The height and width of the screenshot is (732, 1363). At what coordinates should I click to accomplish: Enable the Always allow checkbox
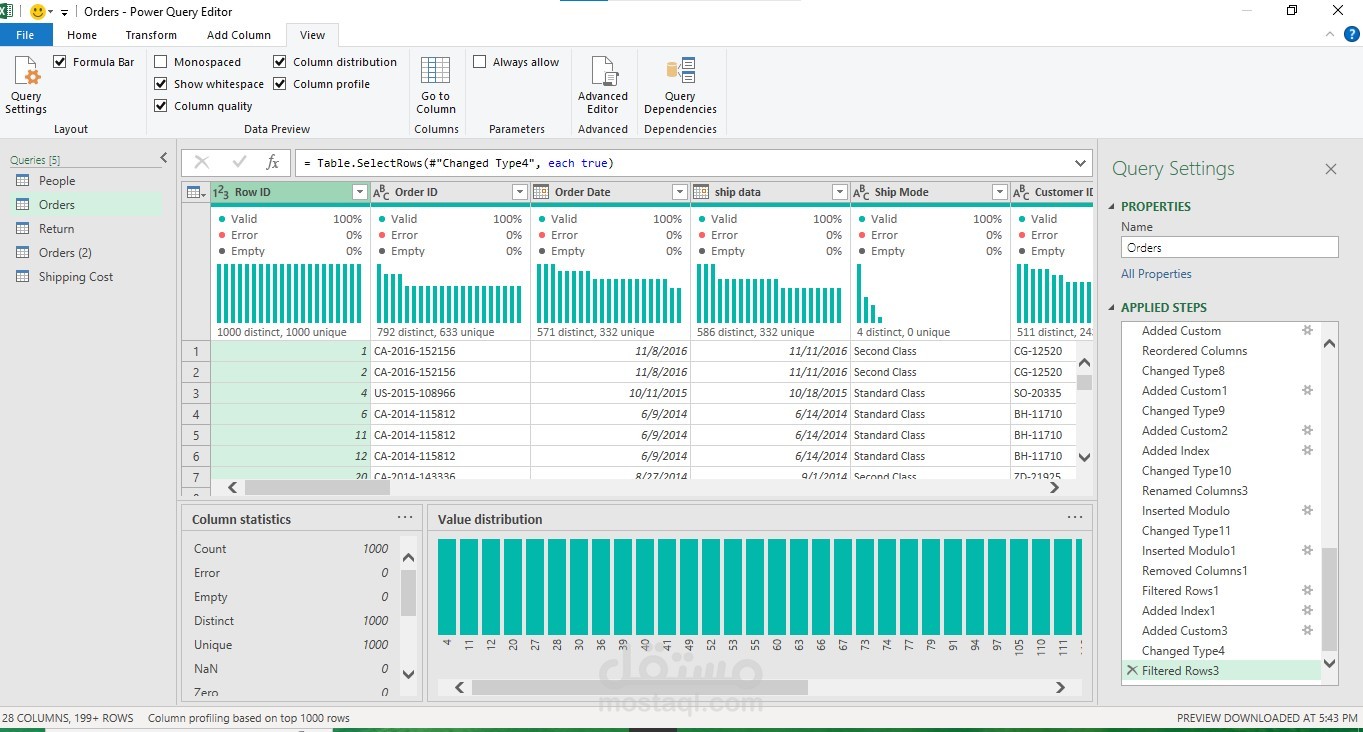click(x=480, y=62)
